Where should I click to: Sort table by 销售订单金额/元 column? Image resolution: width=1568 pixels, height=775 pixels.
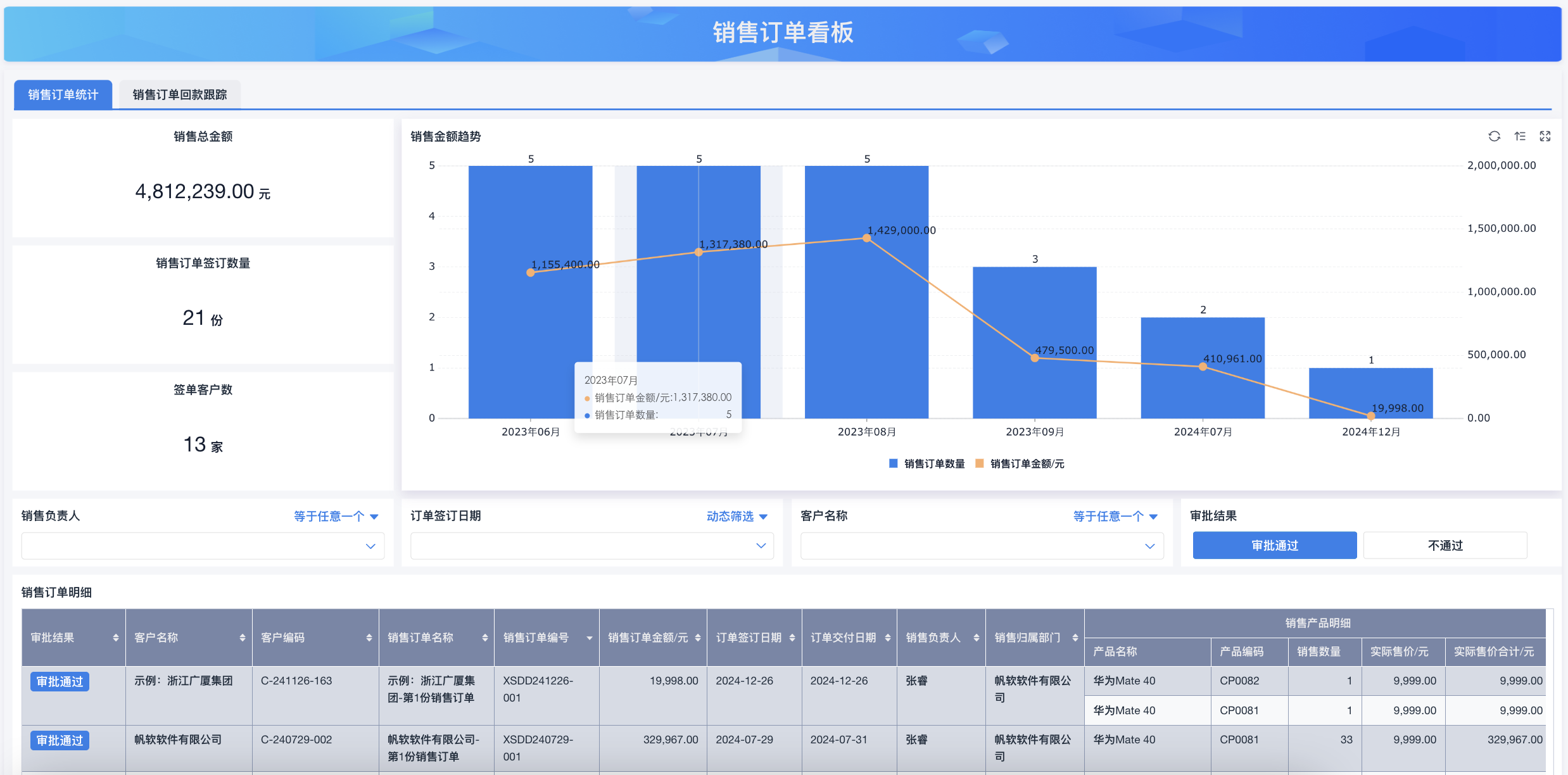pyautogui.click(x=697, y=638)
